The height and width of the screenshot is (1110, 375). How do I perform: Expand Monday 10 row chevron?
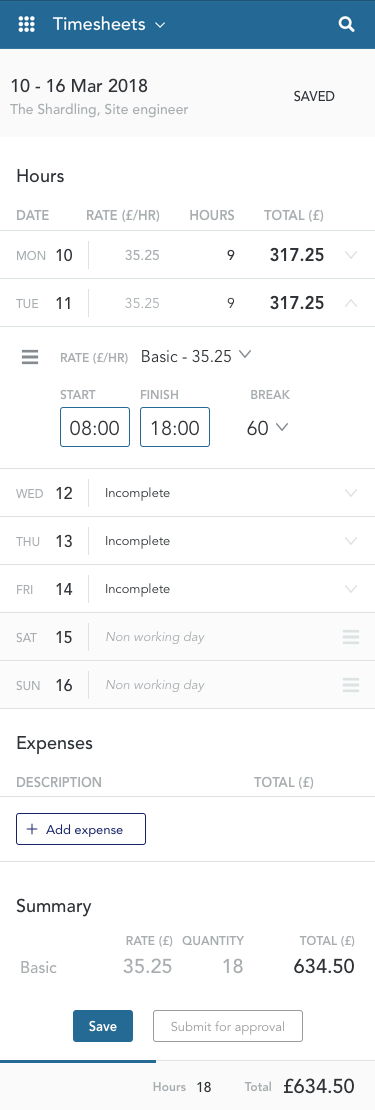pyautogui.click(x=350, y=255)
